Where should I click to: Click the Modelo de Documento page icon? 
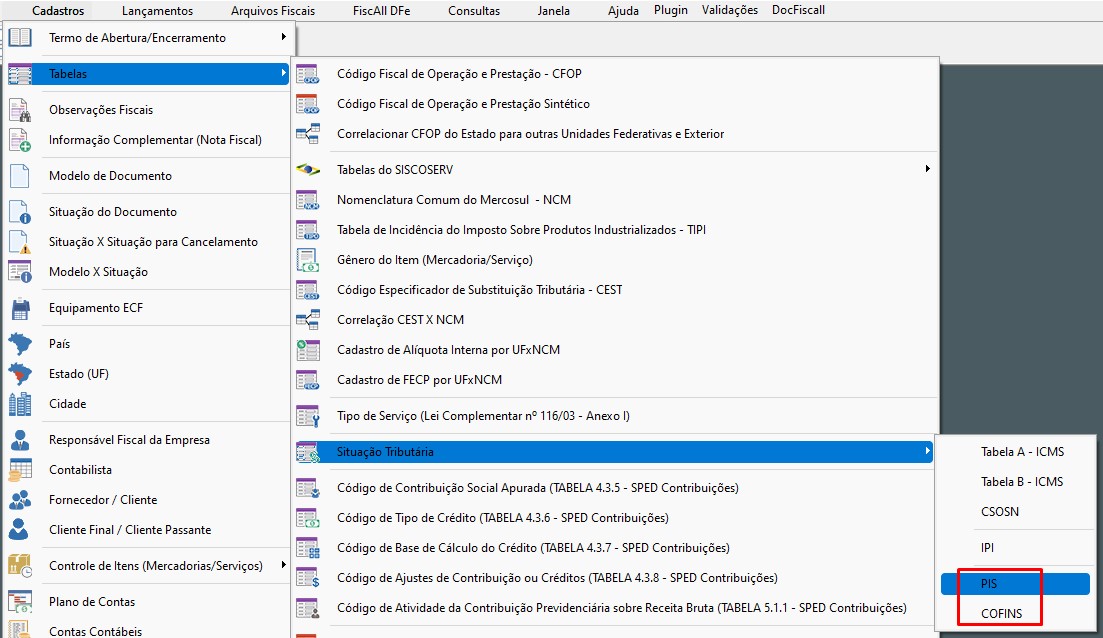coord(20,176)
